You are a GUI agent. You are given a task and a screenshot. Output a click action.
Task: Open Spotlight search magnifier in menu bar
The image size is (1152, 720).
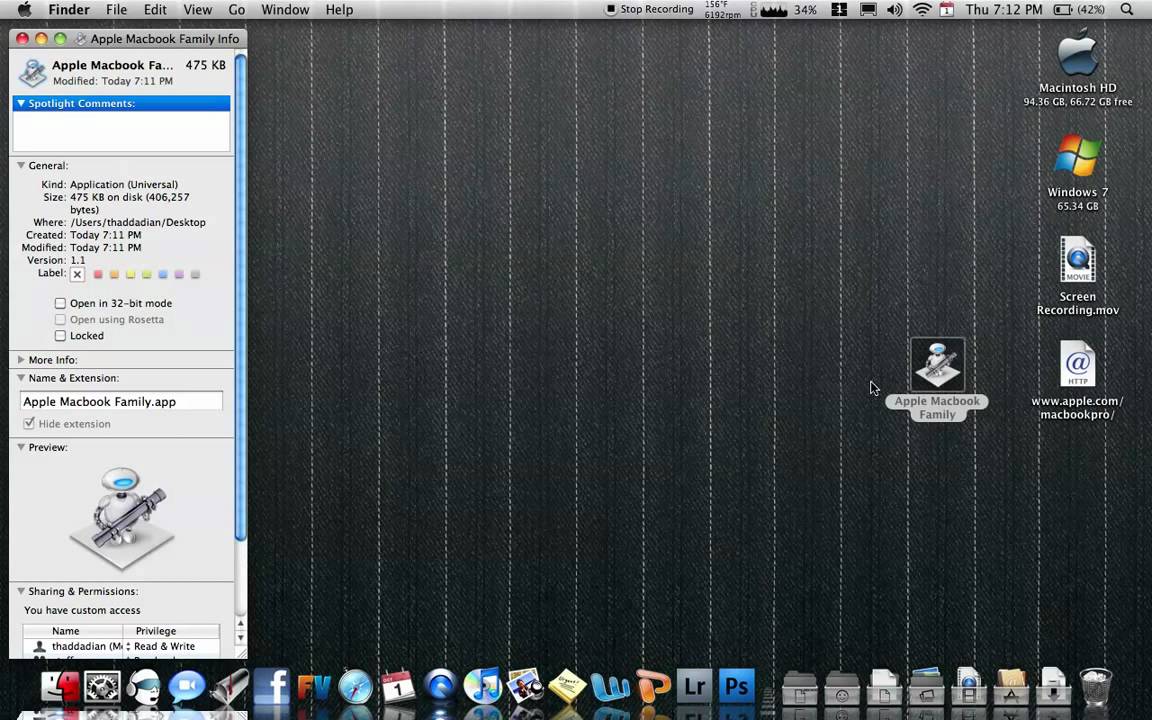[x=1127, y=10]
